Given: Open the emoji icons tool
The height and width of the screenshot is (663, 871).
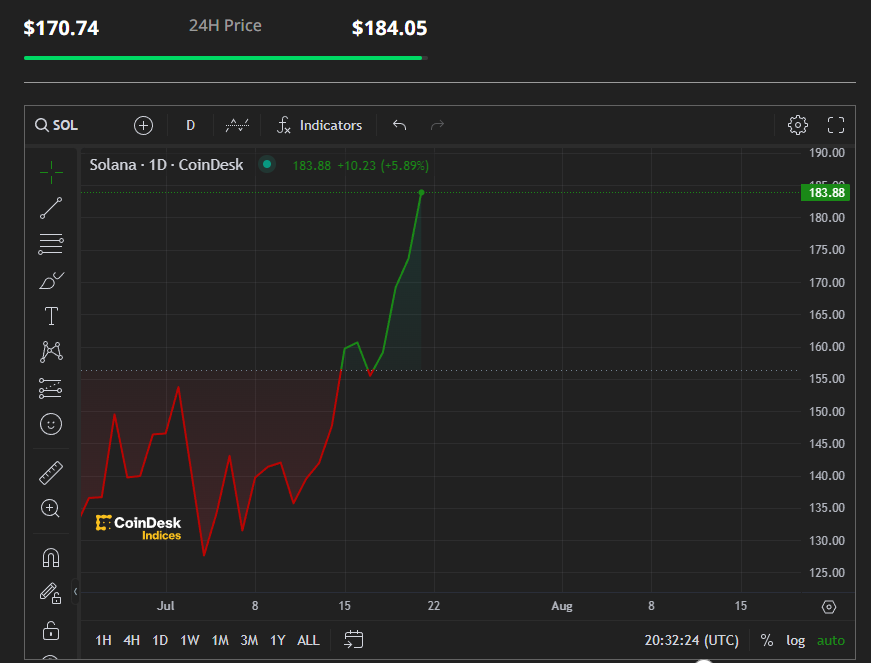Looking at the screenshot, I should pos(51,424).
